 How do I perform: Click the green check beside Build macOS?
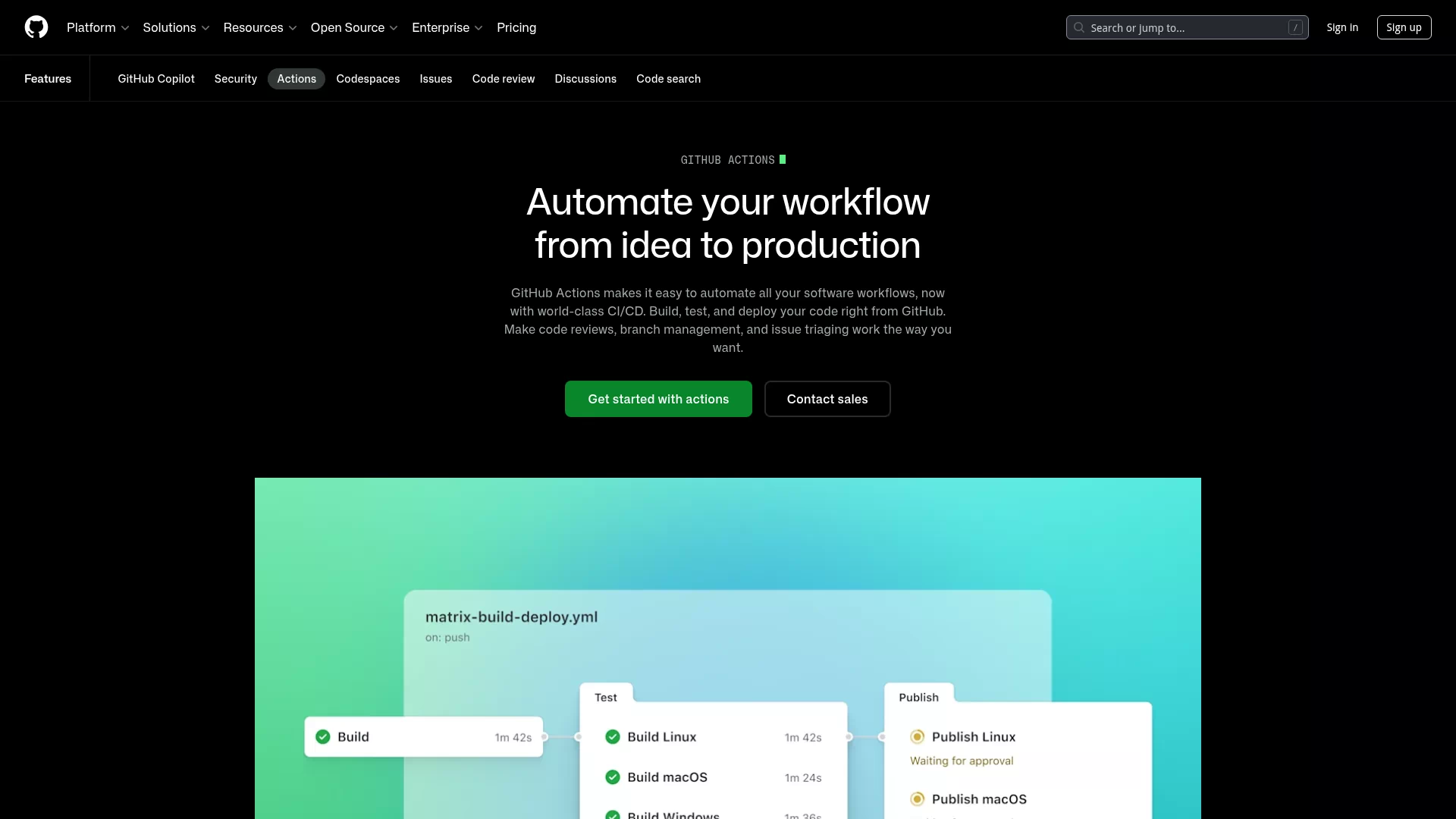tap(613, 777)
